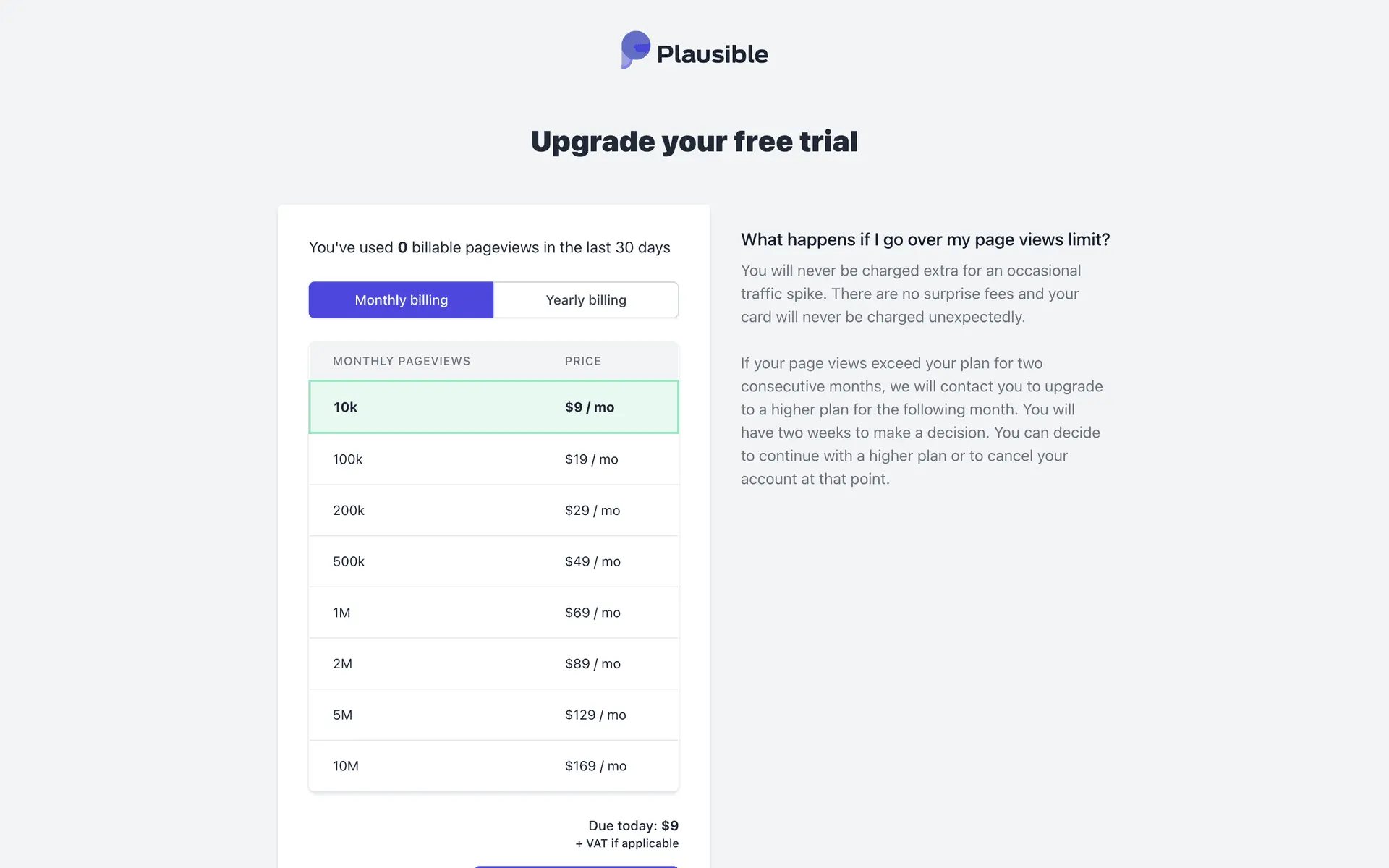Choose the 200k plan row
1389x868 pixels.
point(493,511)
